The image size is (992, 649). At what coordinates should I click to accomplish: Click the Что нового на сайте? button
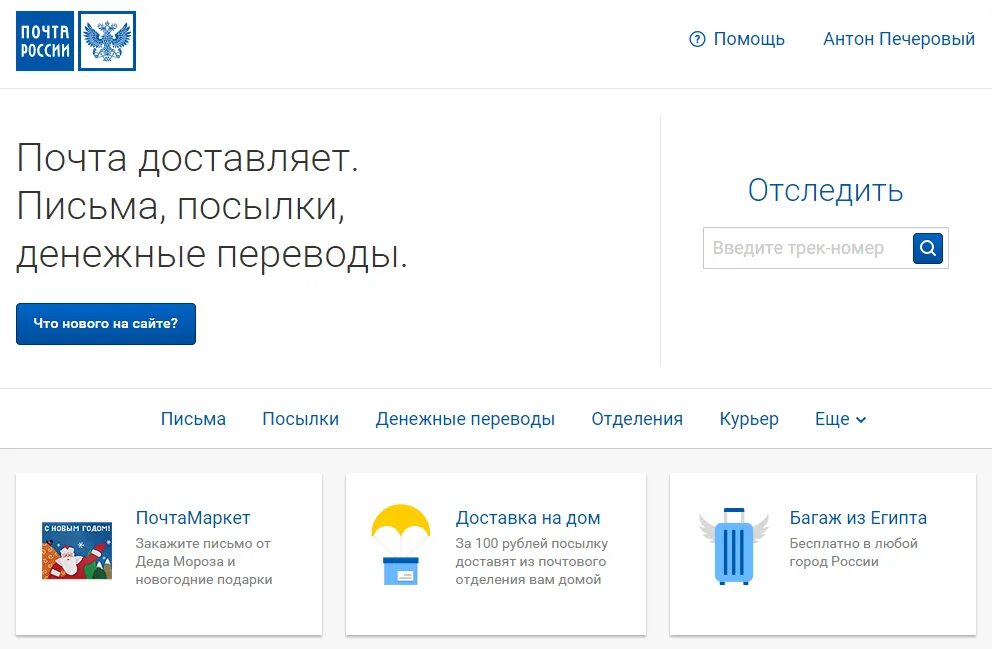tap(105, 323)
